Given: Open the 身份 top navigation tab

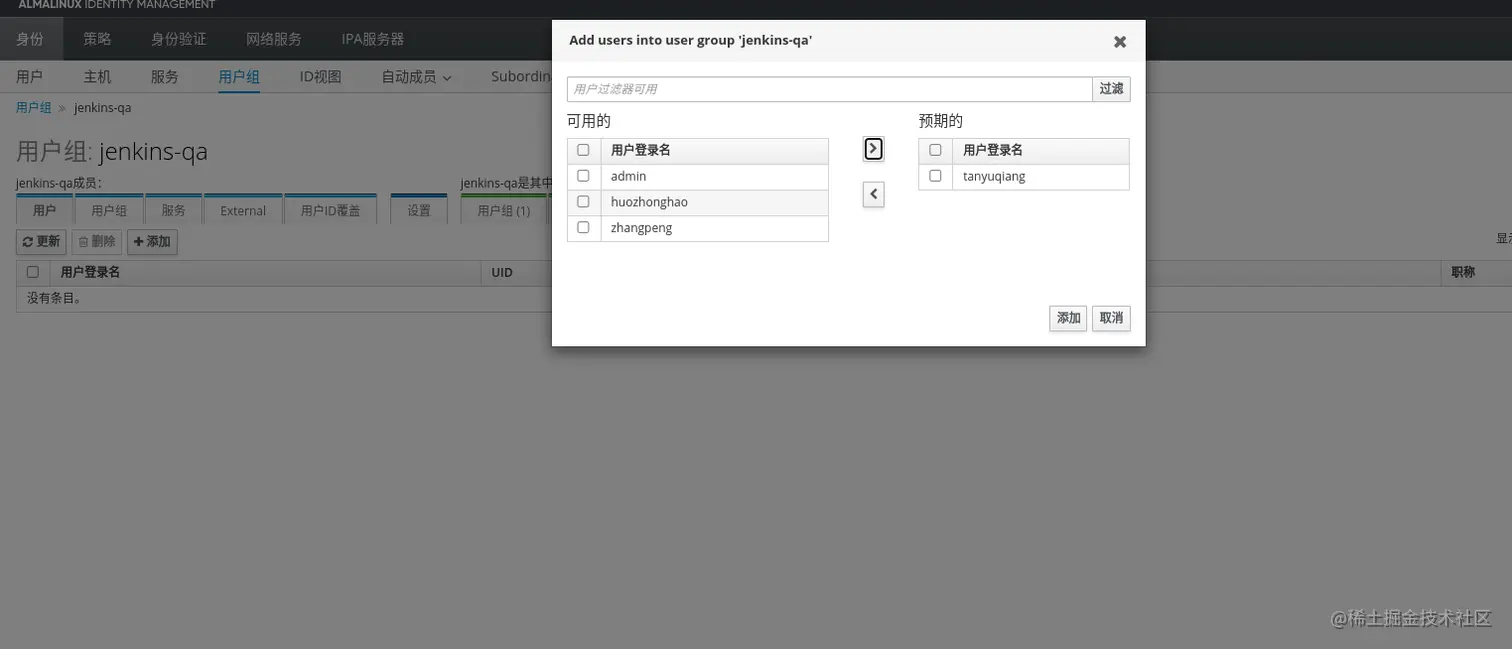Looking at the screenshot, I should (30, 39).
